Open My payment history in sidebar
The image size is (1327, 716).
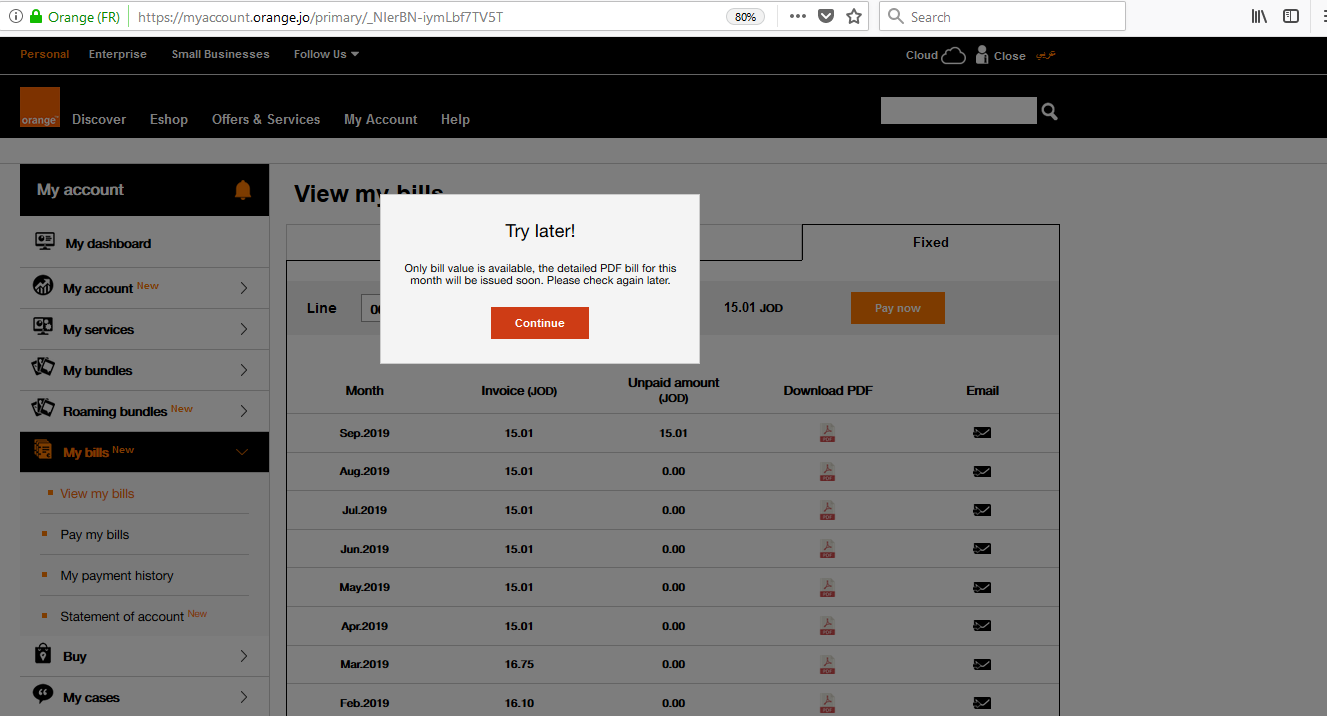point(117,576)
